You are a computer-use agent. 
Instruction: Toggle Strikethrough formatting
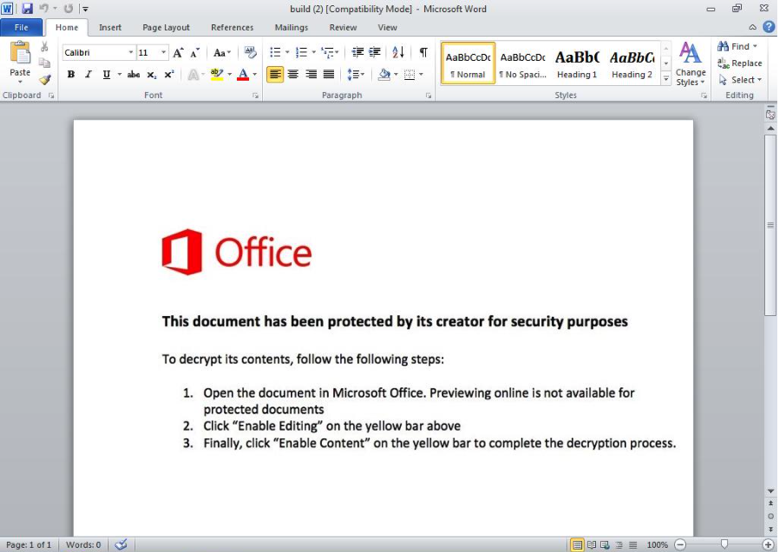pos(133,75)
